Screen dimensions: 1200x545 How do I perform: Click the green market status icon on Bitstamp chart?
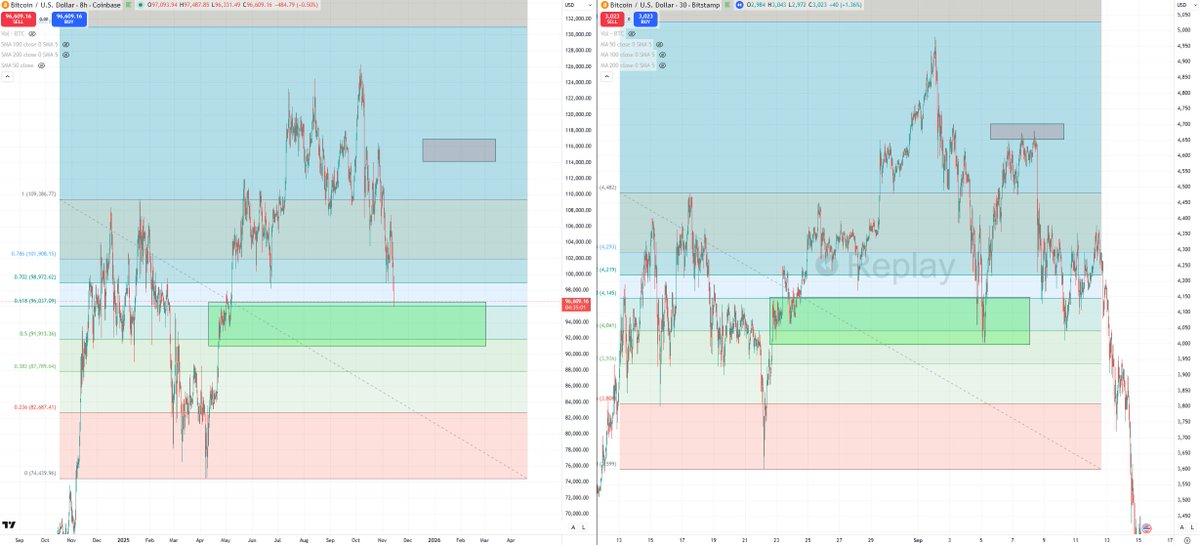(x=727, y=5)
